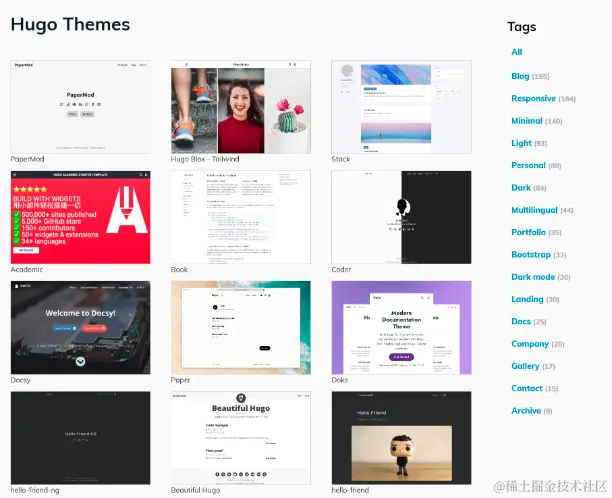The image size is (612, 498).
Task: Click the PaperMod caption text
Action: coord(27,159)
